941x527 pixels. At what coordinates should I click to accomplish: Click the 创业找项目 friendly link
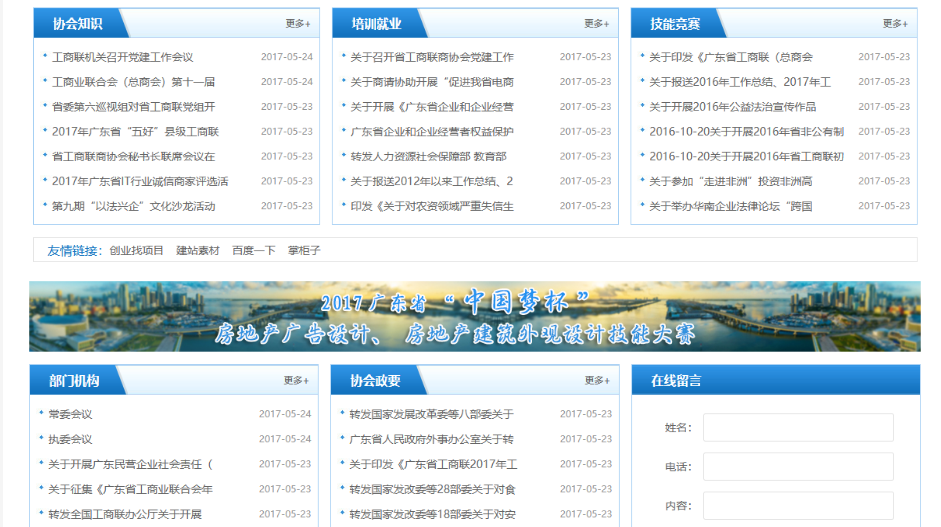[136, 250]
